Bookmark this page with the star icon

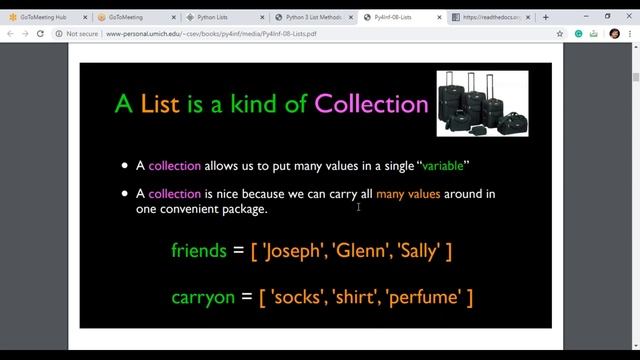[560, 34]
